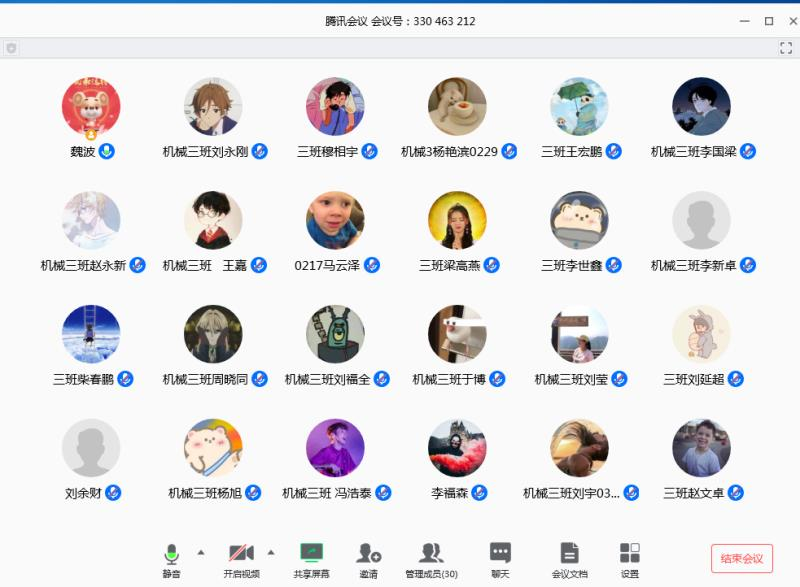The height and width of the screenshot is (587, 800).
Task: Enter full screen with top-right expand icon
Action: point(786,48)
